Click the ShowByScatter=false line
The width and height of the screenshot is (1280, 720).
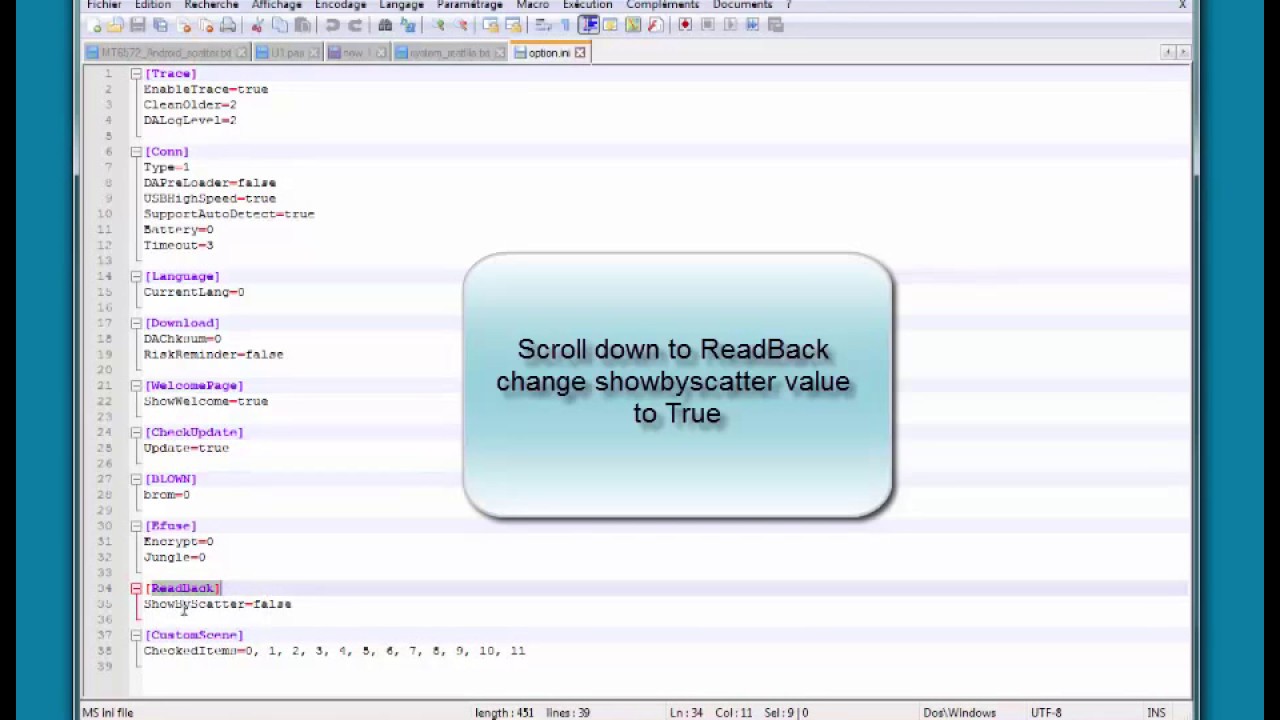point(217,604)
